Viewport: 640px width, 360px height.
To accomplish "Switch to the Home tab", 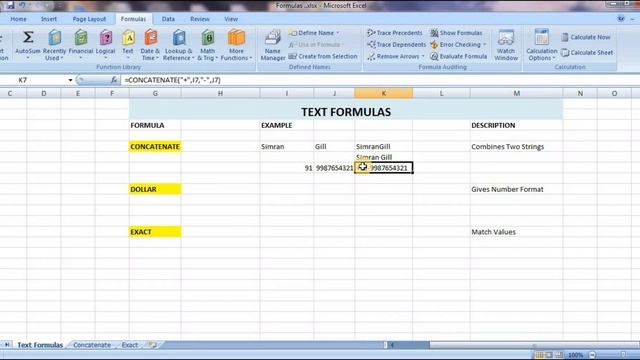I will tap(18, 19).
